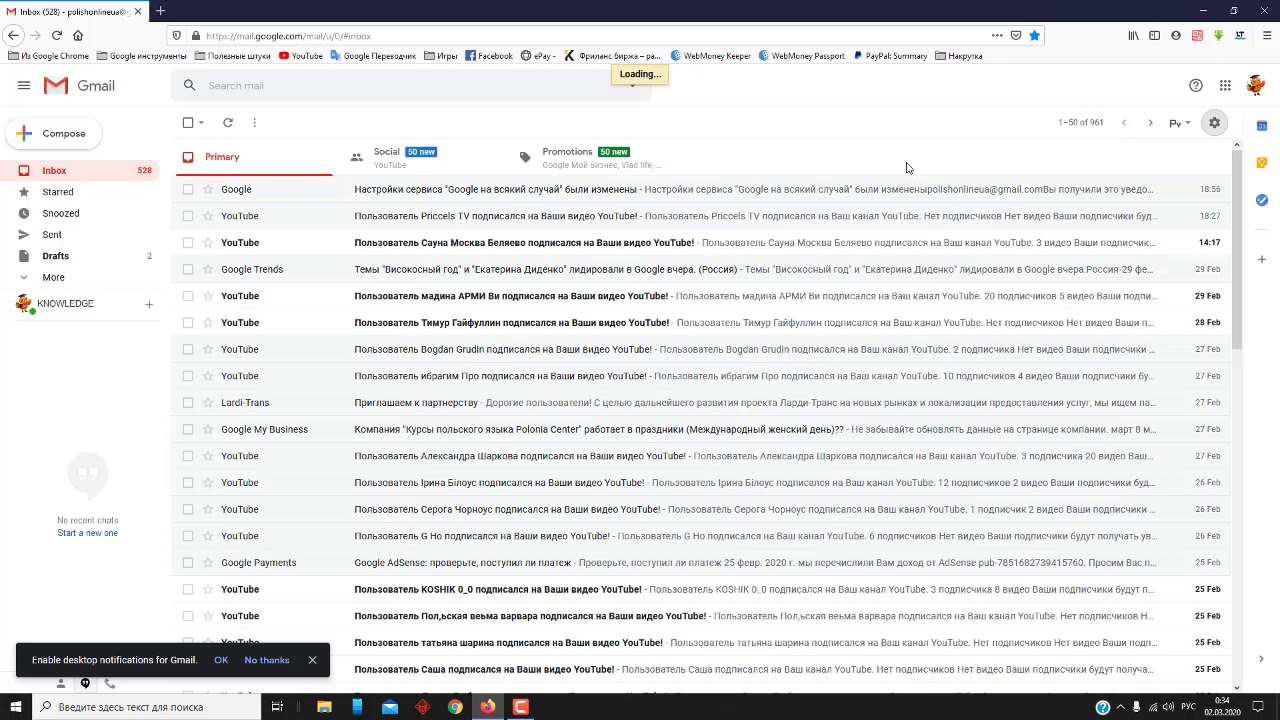
Task: Star the Google Payments email
Action: 208,563
